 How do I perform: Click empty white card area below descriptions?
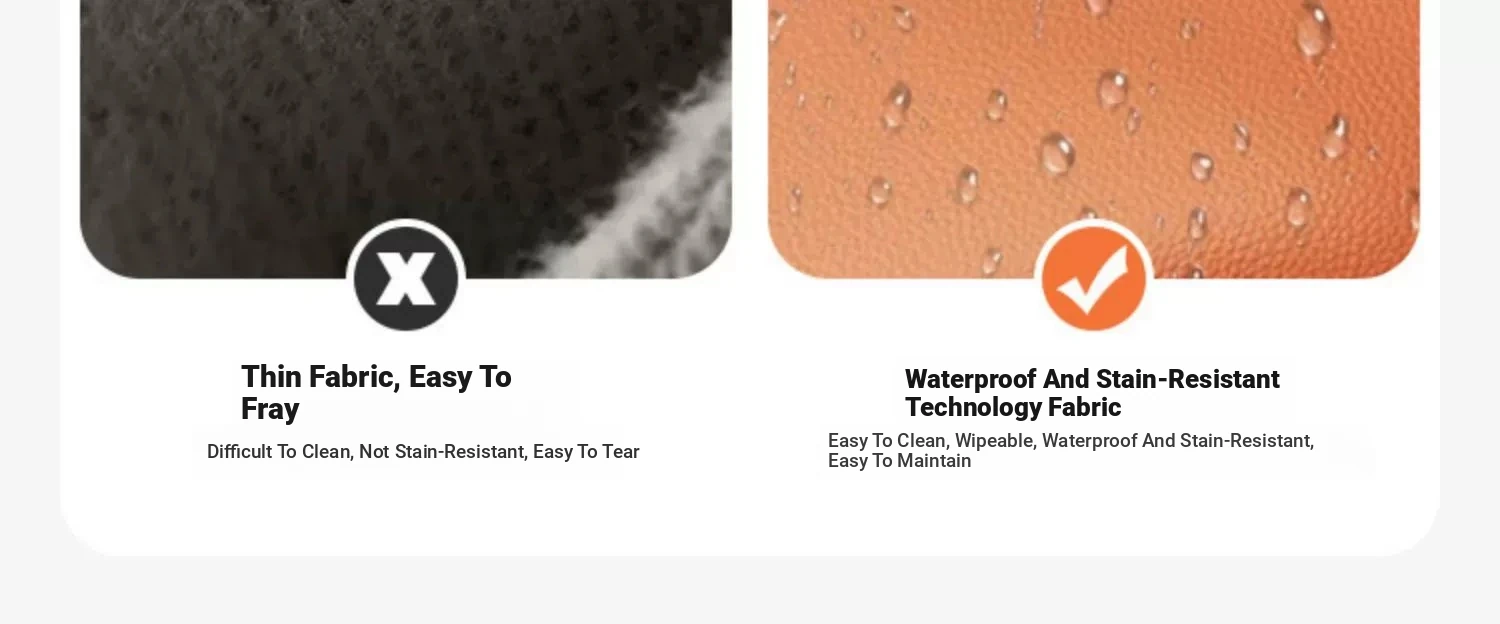[x=750, y=515]
